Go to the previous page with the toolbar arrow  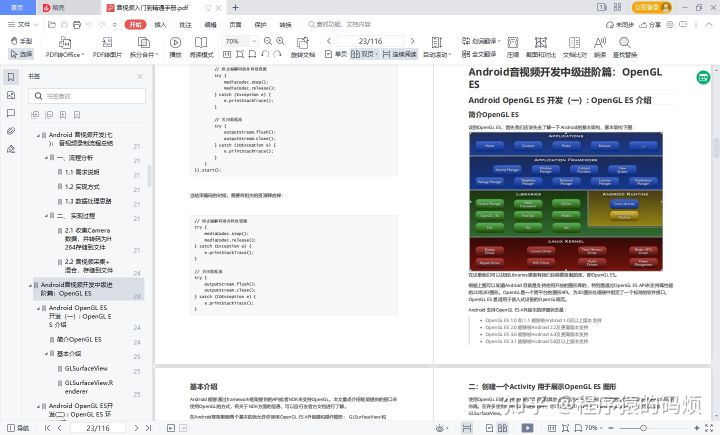coord(329,41)
